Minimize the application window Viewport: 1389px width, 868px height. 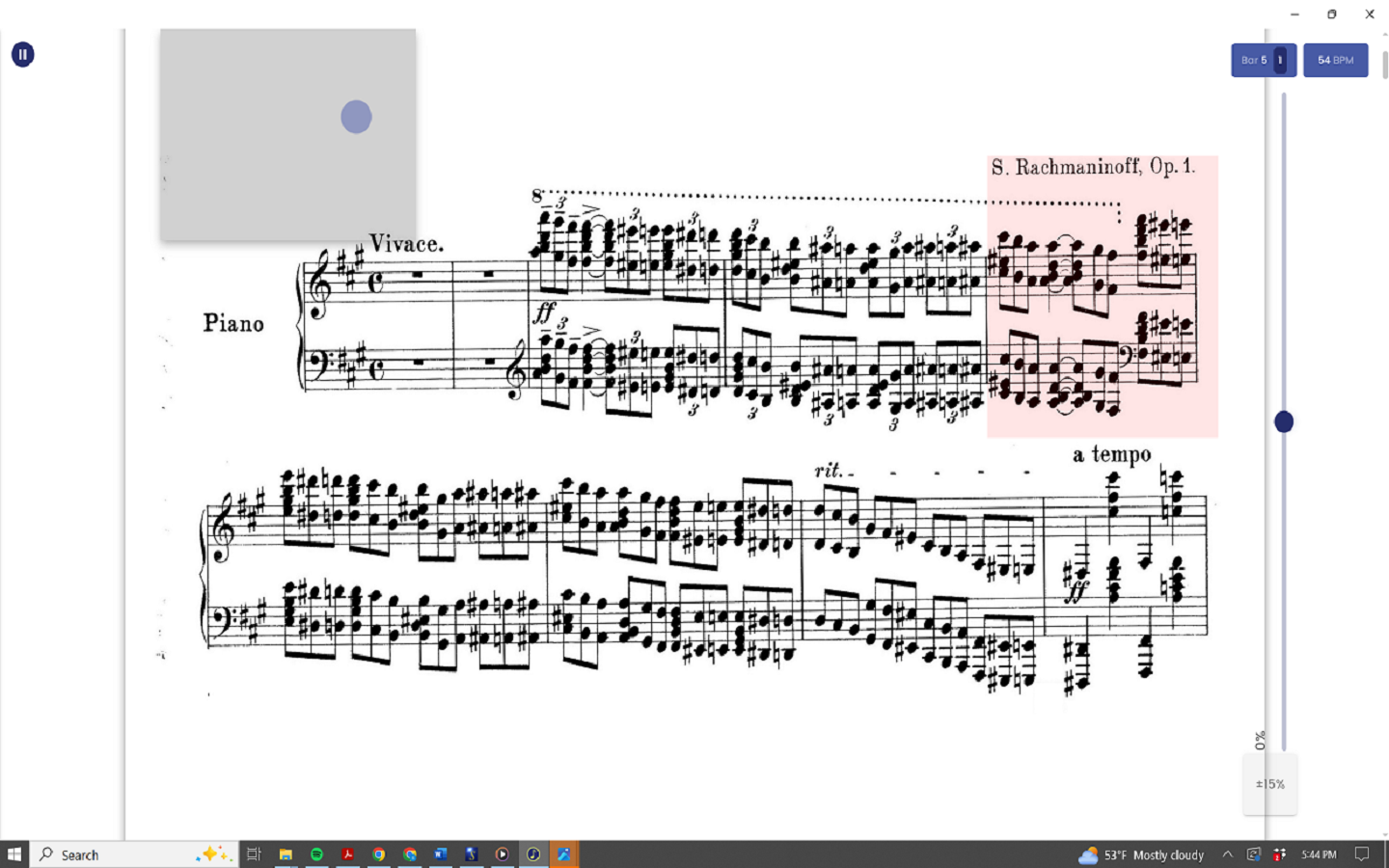coord(1294,14)
